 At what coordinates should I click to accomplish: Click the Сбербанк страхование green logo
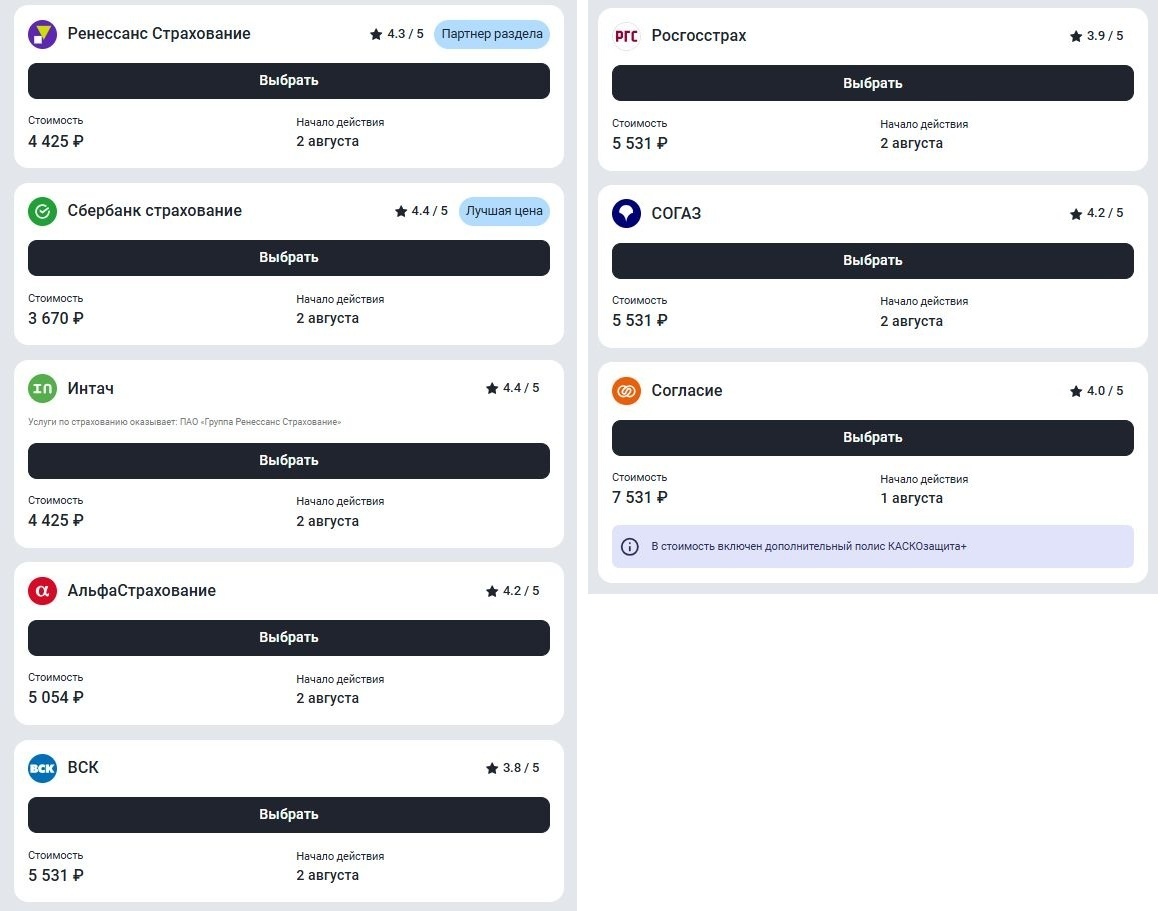[42, 211]
